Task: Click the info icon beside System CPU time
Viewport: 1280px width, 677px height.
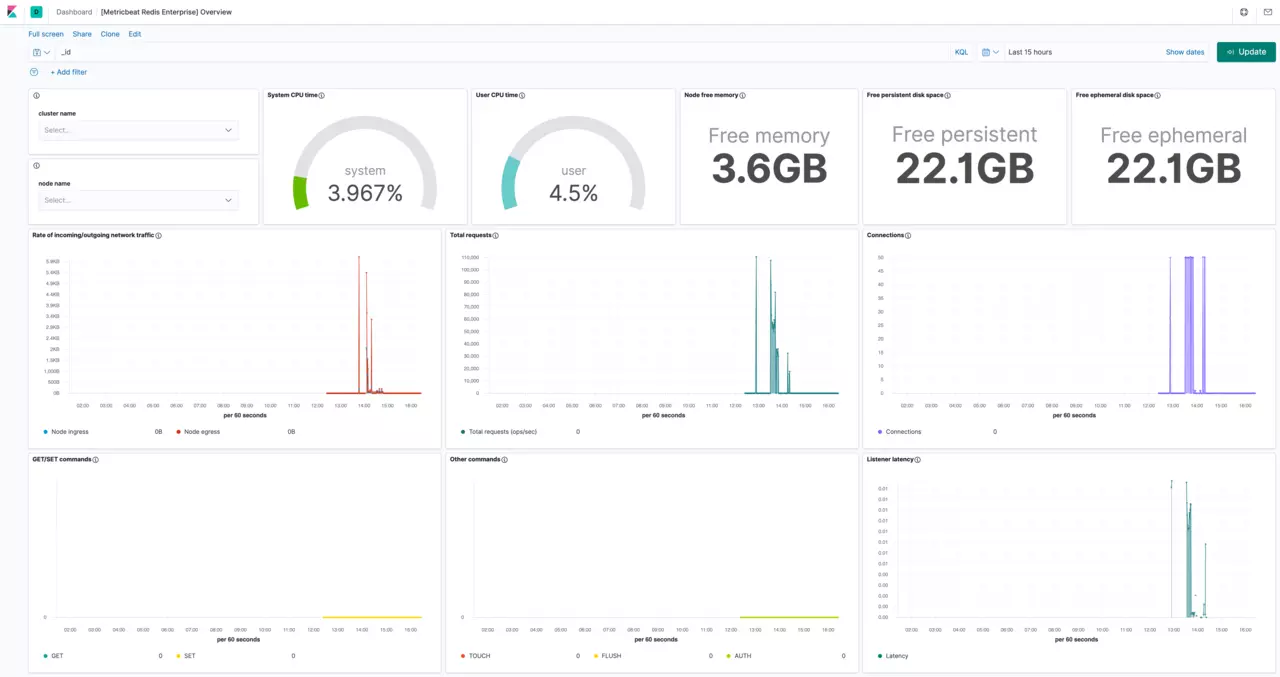Action: (322, 96)
